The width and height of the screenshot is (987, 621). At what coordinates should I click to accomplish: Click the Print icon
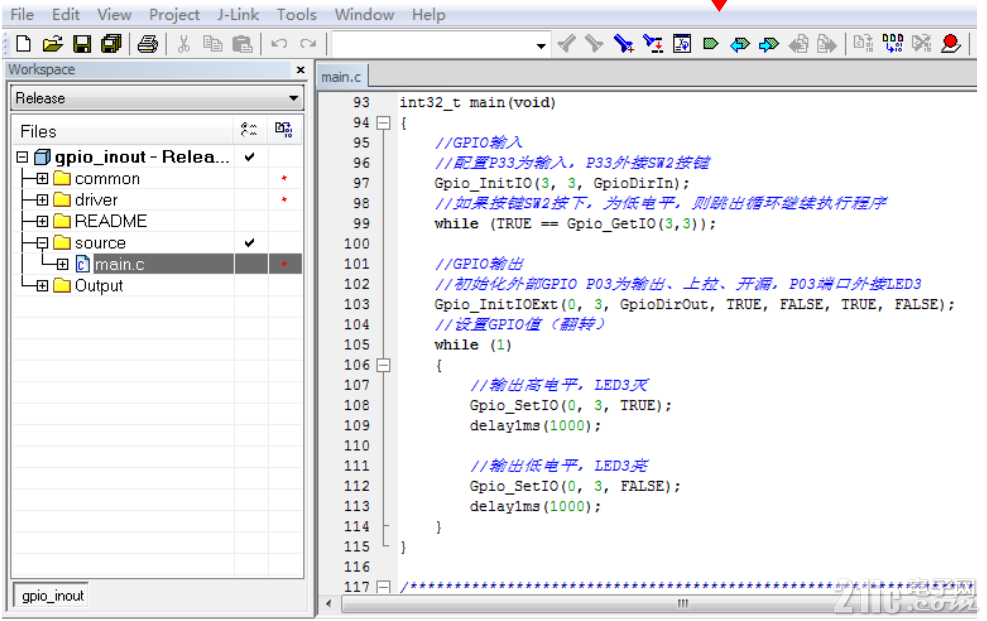pyautogui.click(x=148, y=43)
